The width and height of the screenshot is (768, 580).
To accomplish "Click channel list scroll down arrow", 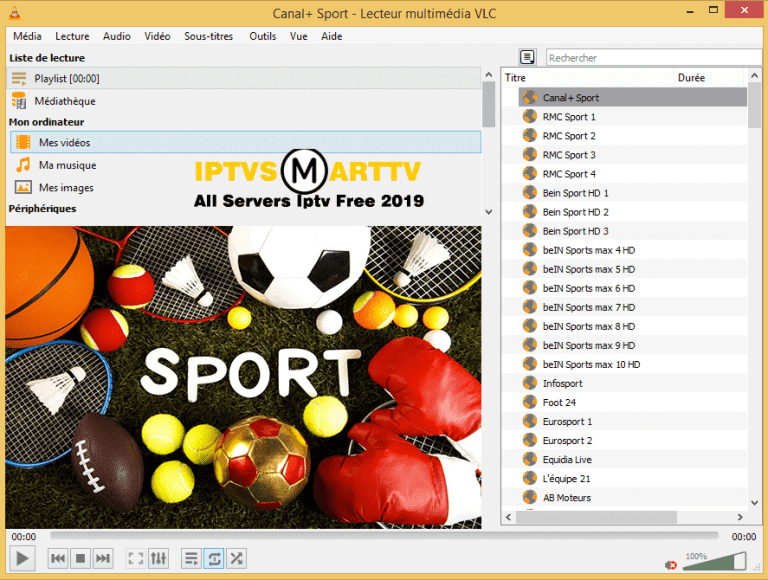I will [x=755, y=503].
